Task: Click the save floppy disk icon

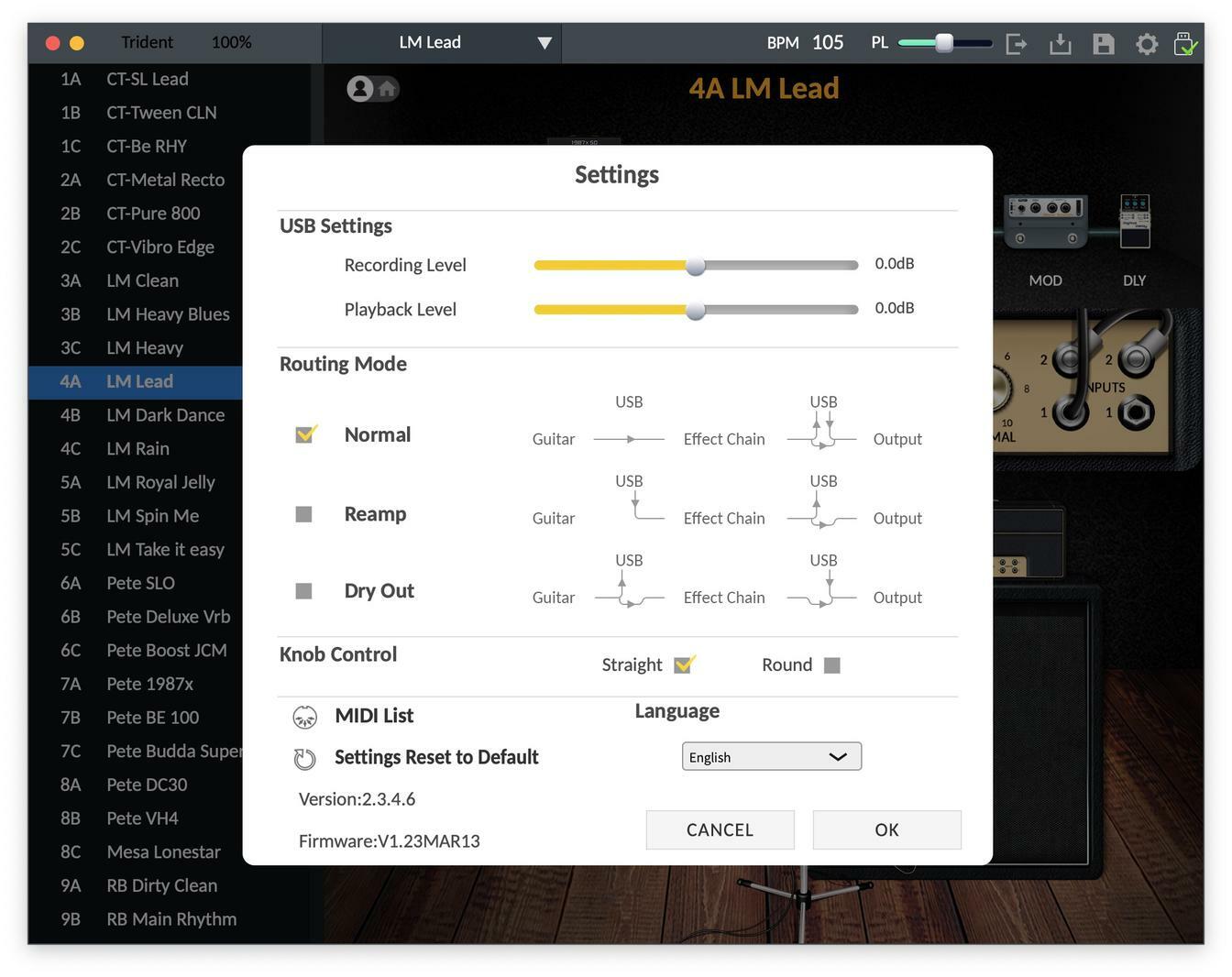Action: pos(1104,43)
